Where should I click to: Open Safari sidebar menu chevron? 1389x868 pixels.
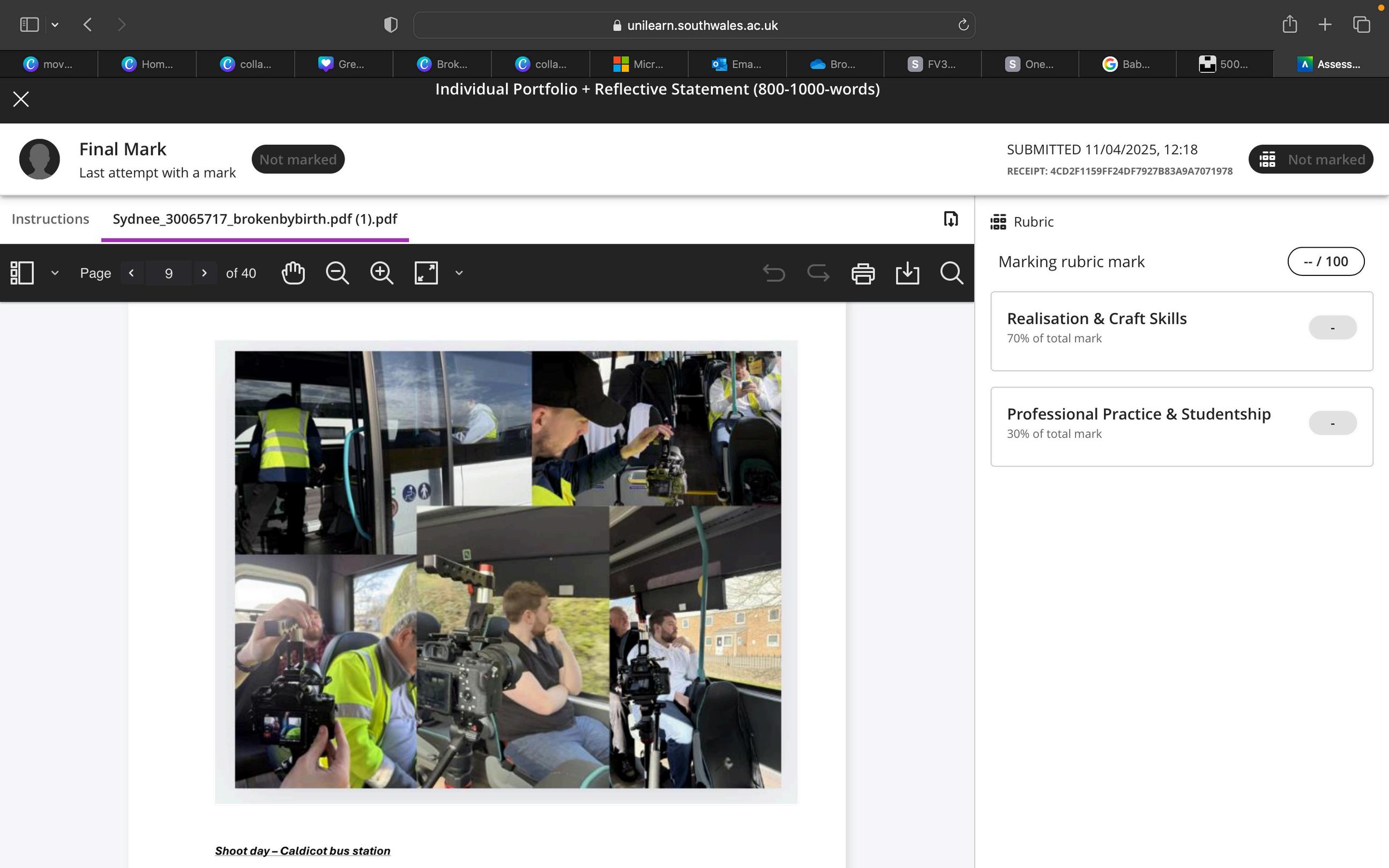(55, 25)
